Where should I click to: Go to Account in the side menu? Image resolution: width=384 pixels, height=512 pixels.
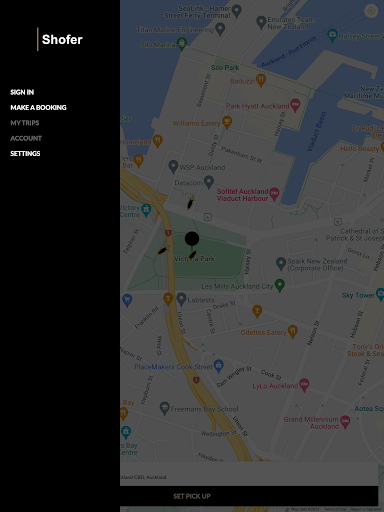pyautogui.click(x=26, y=138)
